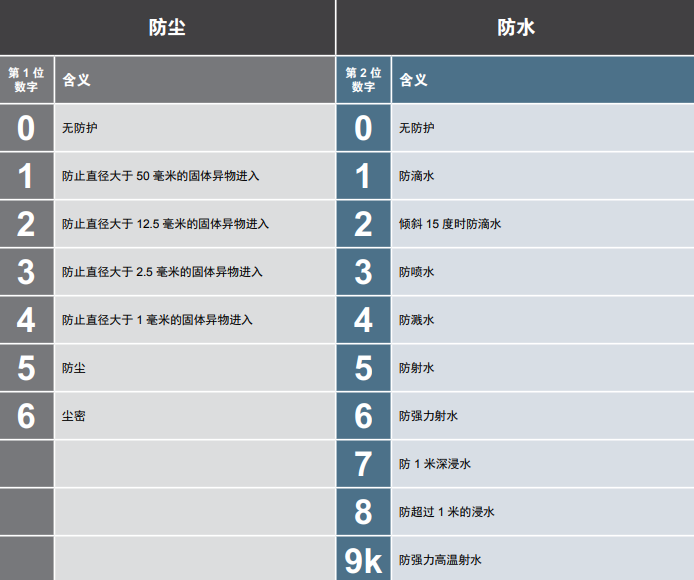
Task: Click the 倾斜 15 度时防滴水 text
Action: (449, 224)
